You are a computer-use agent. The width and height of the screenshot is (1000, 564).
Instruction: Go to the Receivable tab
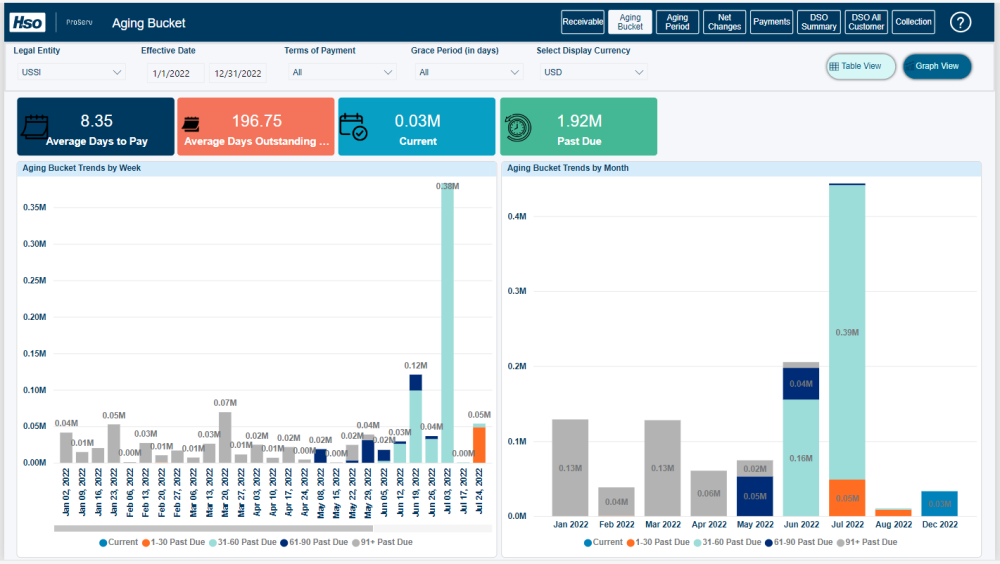coord(582,22)
